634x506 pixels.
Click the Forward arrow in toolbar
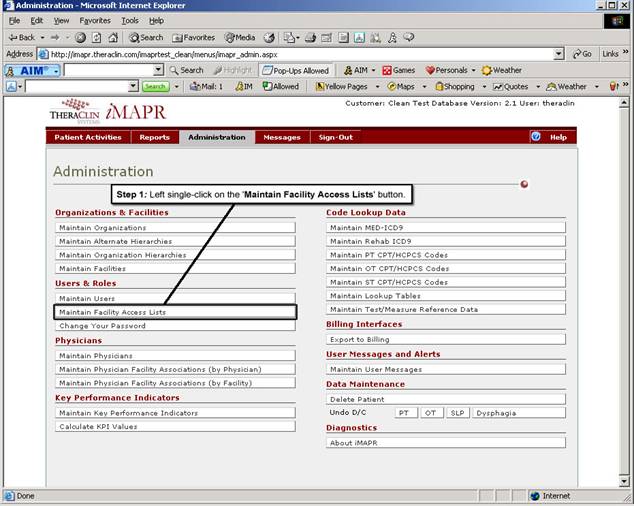55,38
